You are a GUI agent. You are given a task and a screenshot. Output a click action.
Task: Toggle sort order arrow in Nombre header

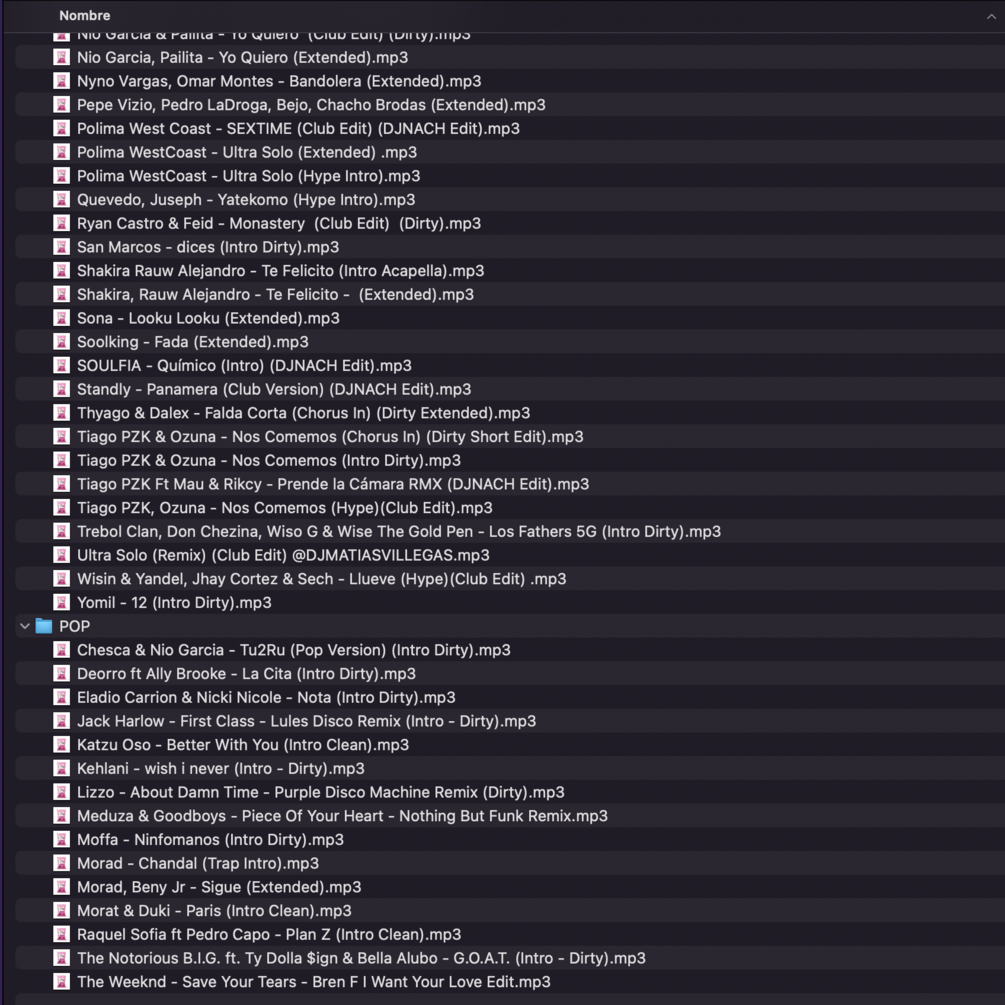tap(991, 17)
